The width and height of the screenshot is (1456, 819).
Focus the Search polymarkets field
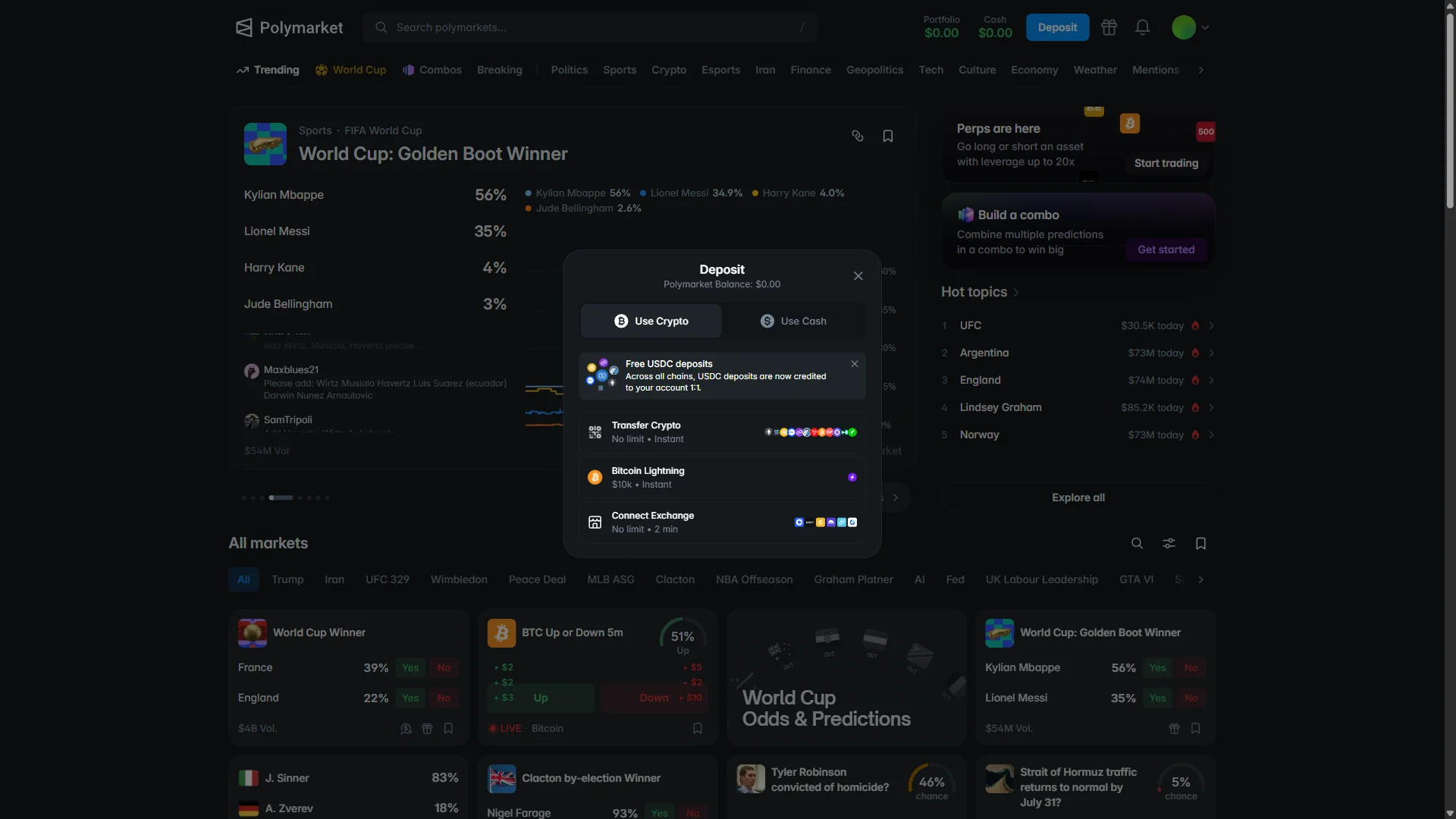point(589,27)
